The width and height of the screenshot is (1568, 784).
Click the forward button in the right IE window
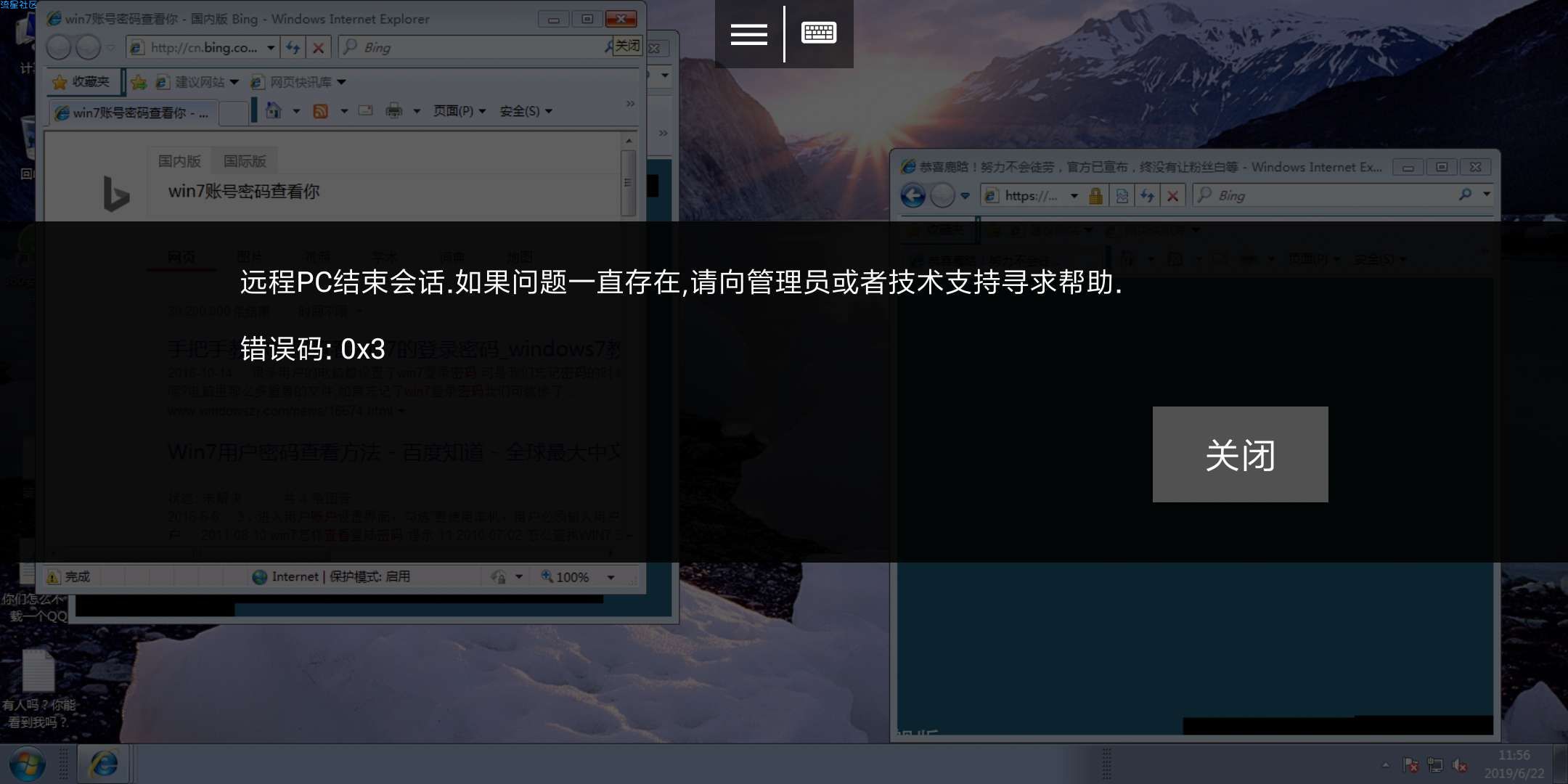(942, 195)
